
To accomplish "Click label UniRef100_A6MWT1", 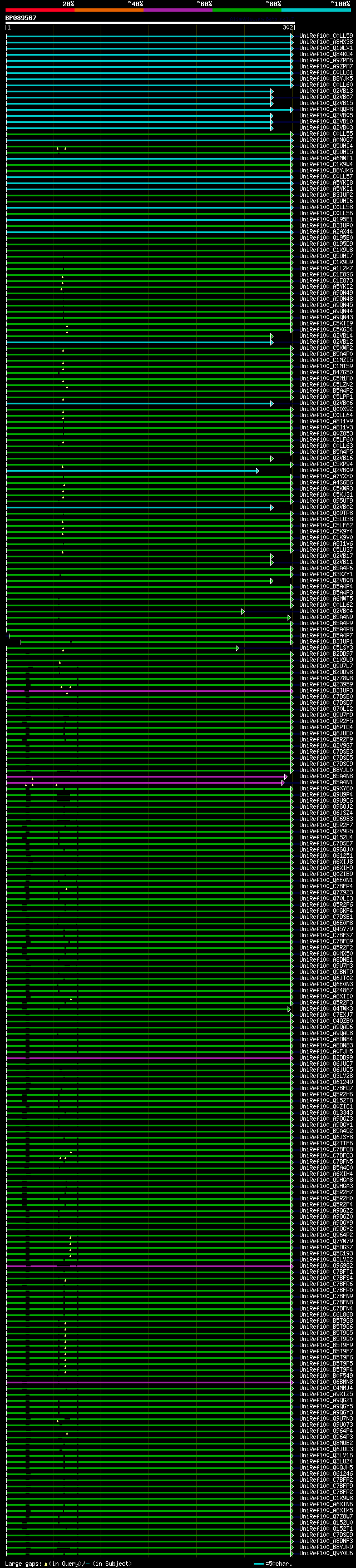I will 325,159.
